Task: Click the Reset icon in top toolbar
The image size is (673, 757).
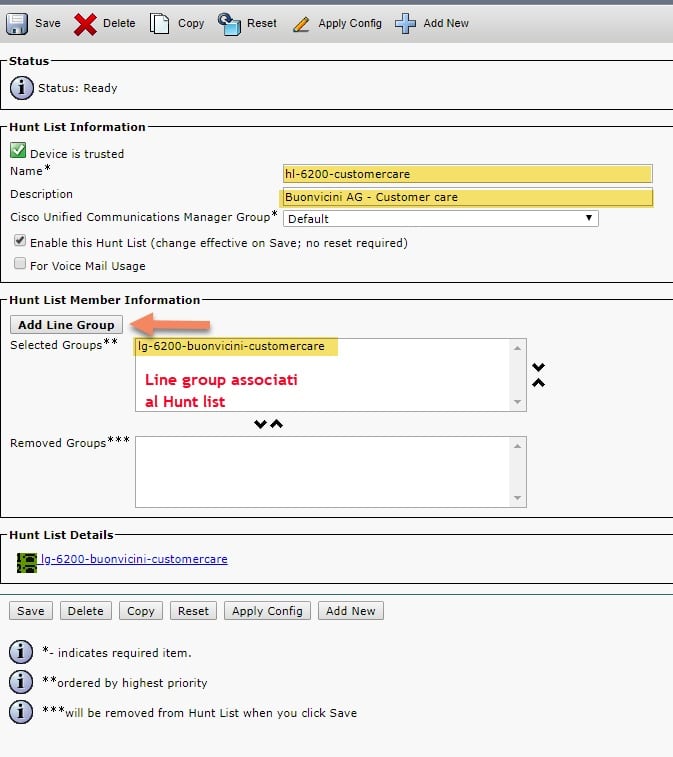Action: tap(229, 24)
